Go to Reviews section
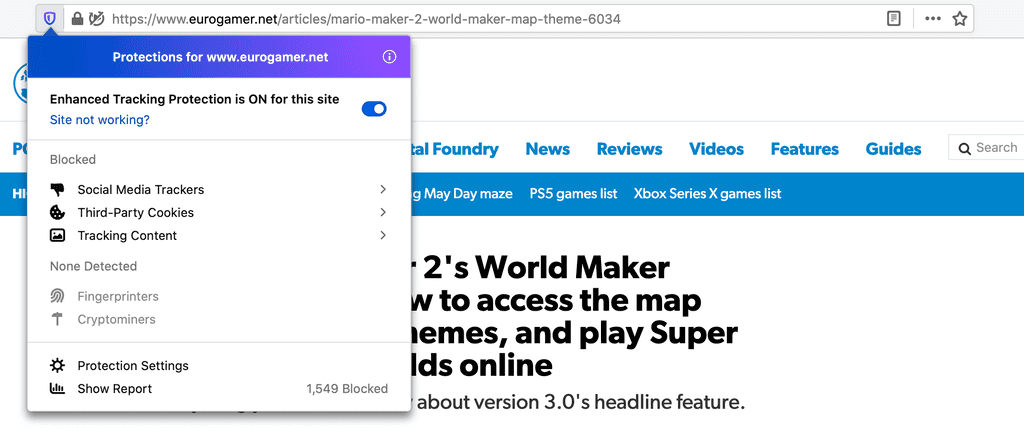This screenshot has width=1024, height=431. tap(630, 149)
